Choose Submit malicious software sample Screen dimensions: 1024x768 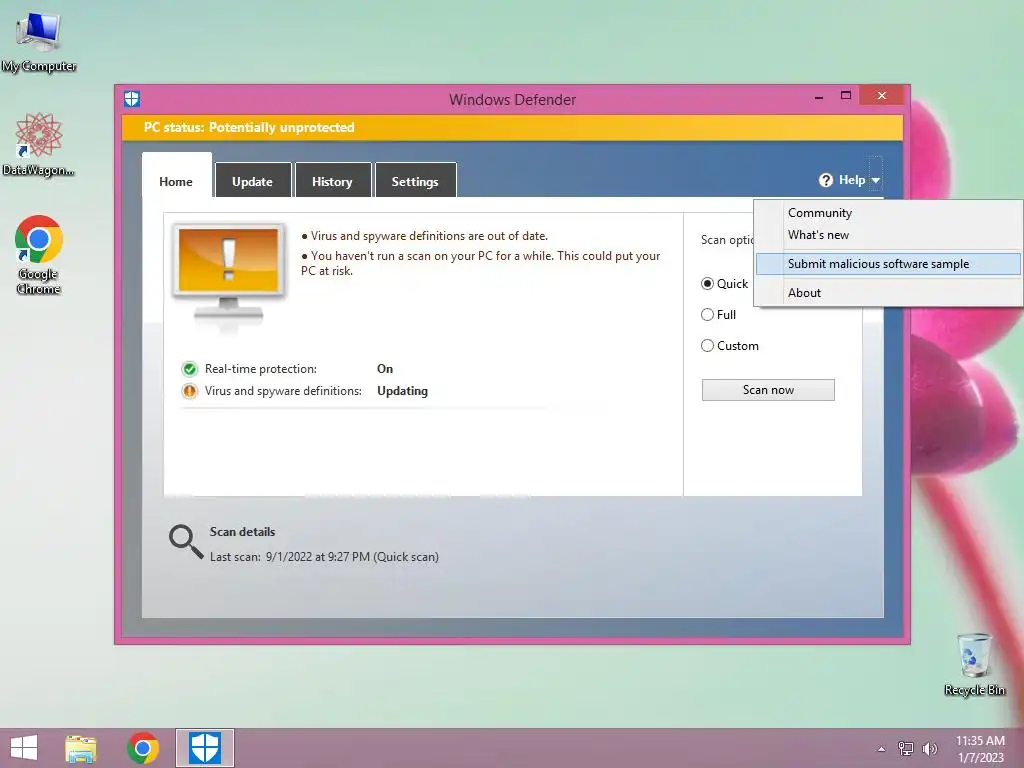[888, 264]
